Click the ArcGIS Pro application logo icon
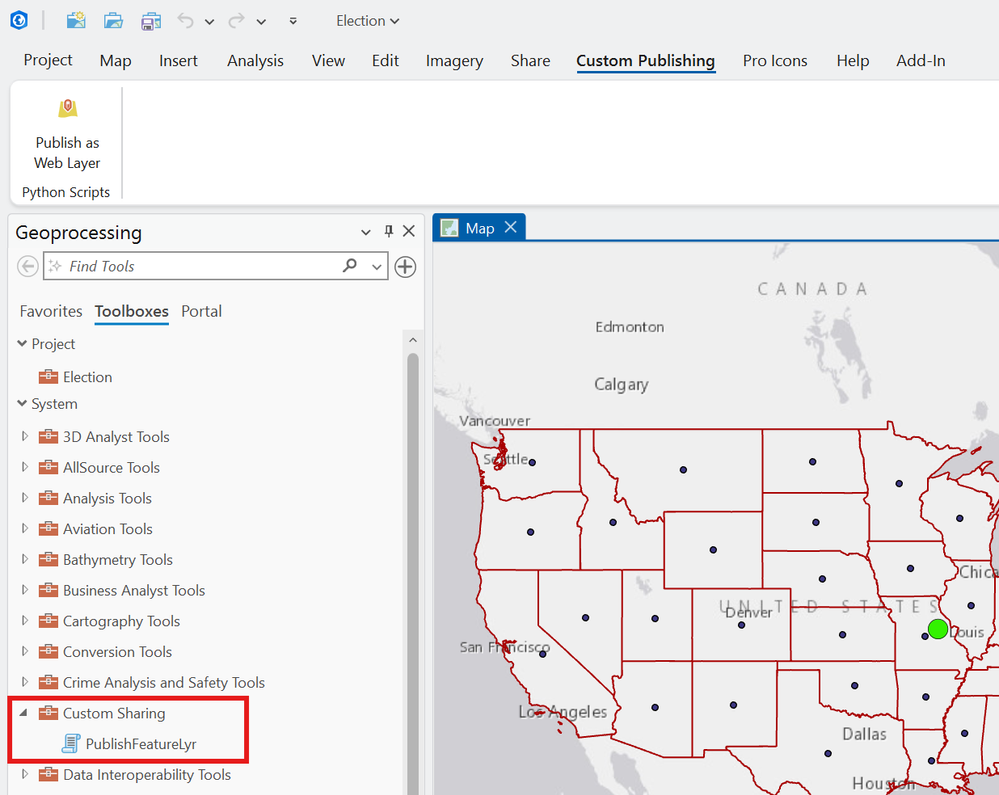The height and width of the screenshot is (795, 999). click(x=19, y=20)
